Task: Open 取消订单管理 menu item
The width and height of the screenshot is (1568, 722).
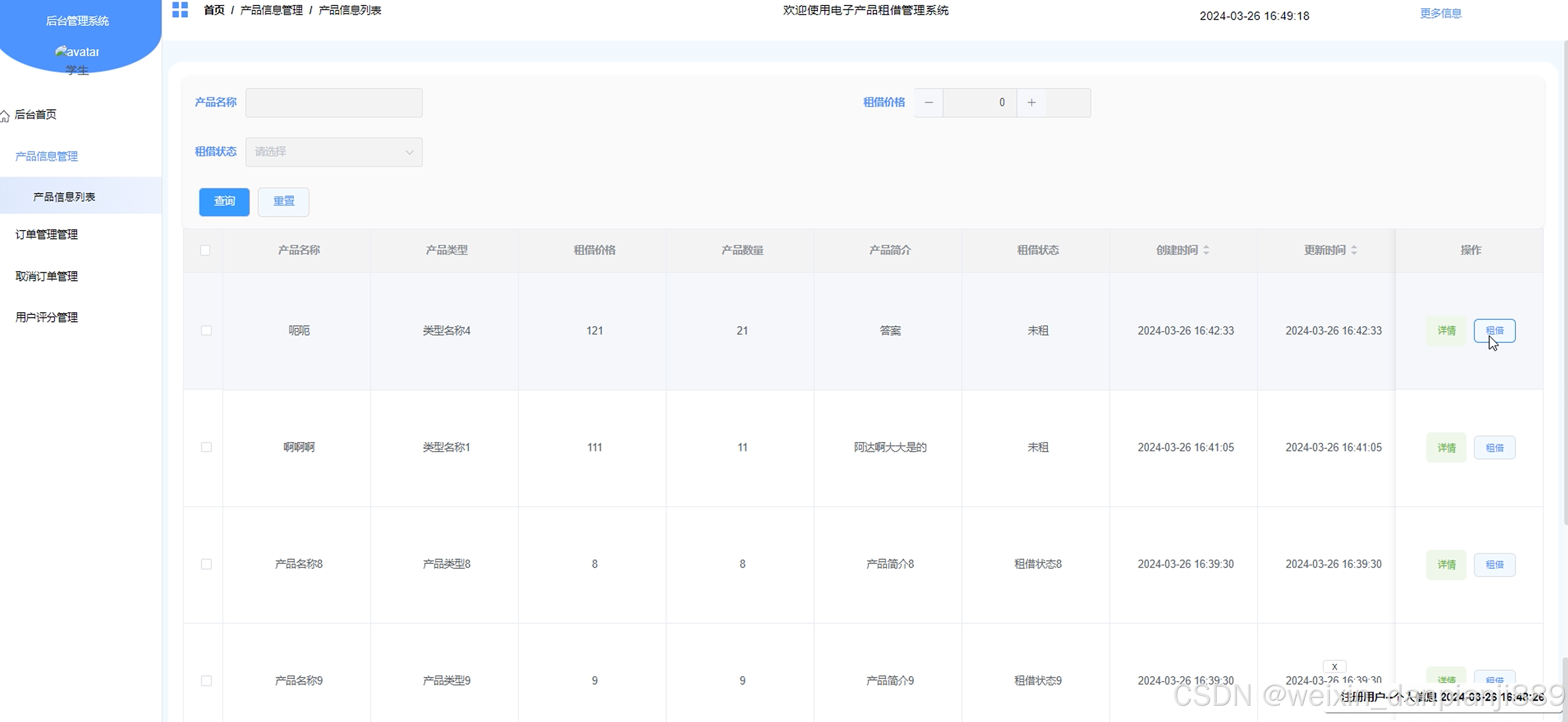Action: coord(47,276)
